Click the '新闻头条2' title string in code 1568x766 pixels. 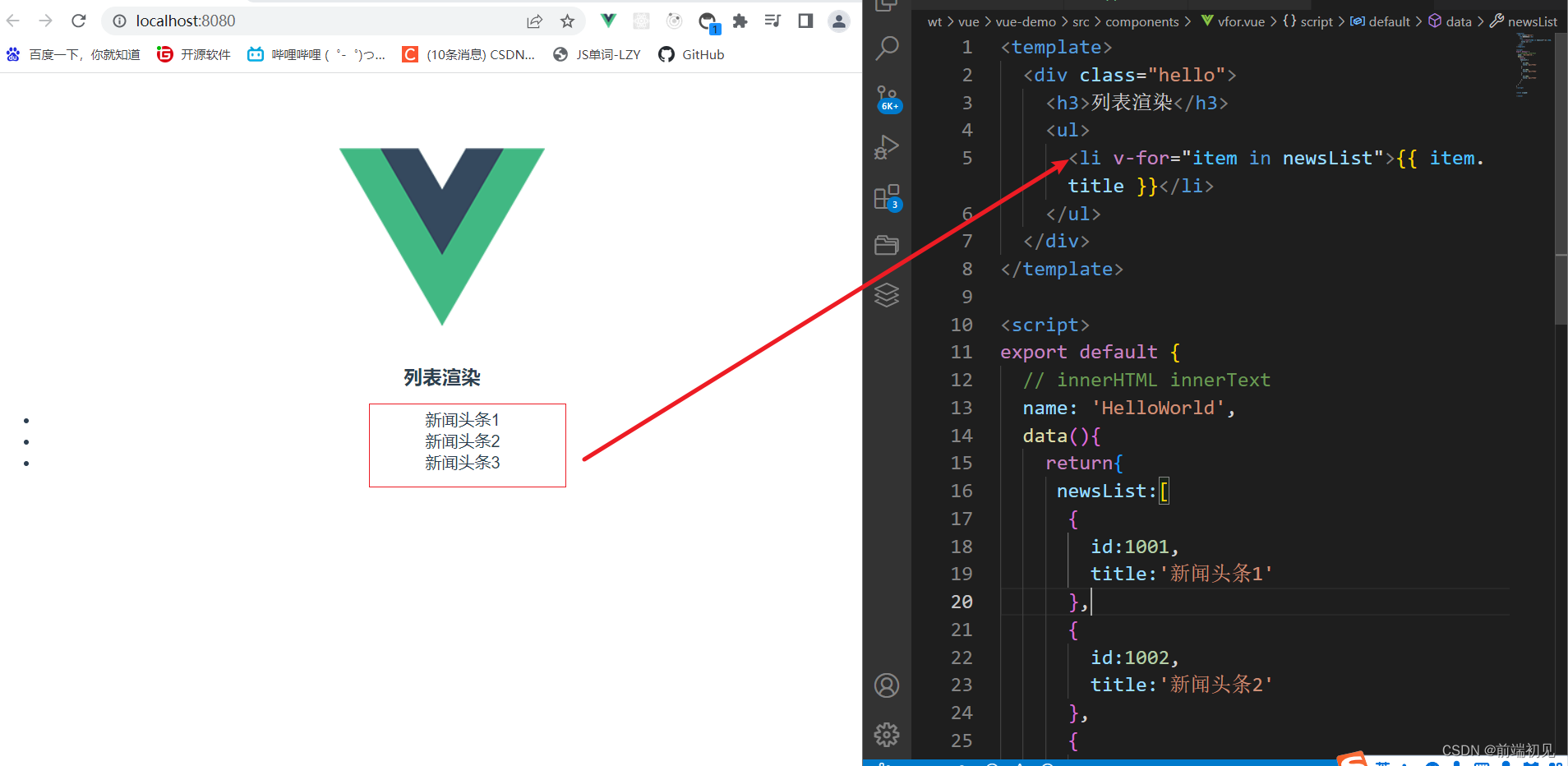pos(1216,685)
